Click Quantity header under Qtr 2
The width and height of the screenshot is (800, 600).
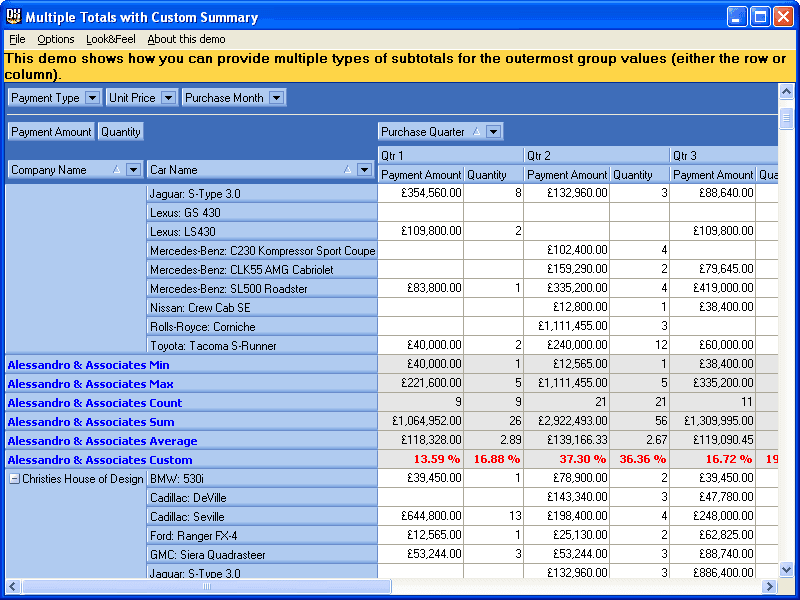(x=639, y=175)
